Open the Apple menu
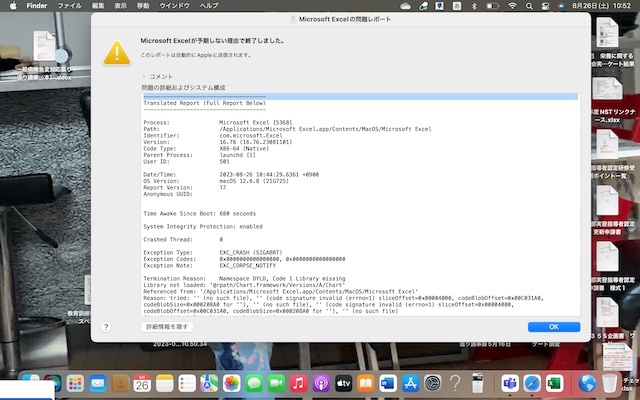 pos(12,6)
